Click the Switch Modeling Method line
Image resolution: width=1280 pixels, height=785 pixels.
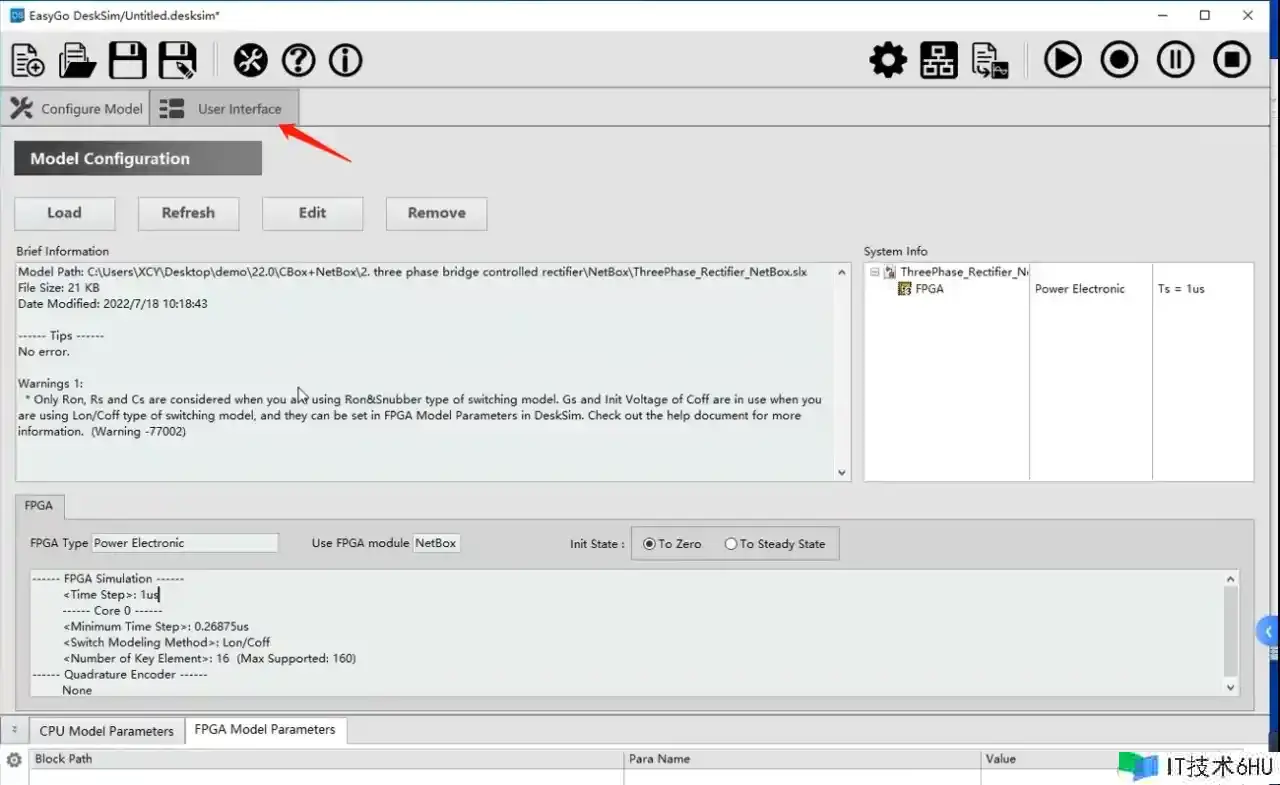(166, 643)
